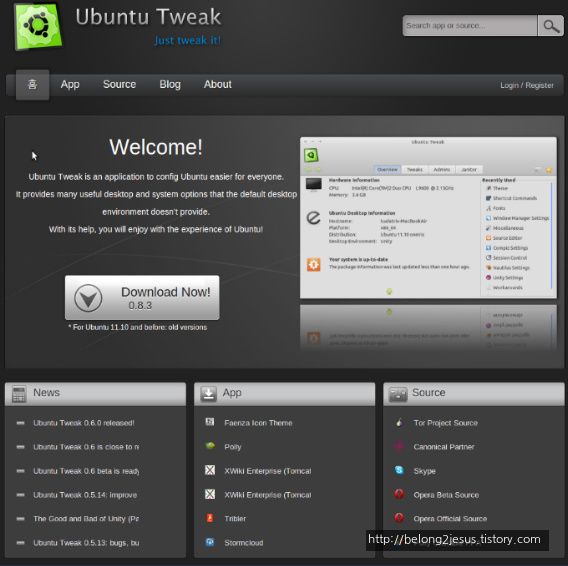Click the search magnifier button
This screenshot has width=568, height=566.
[551, 26]
